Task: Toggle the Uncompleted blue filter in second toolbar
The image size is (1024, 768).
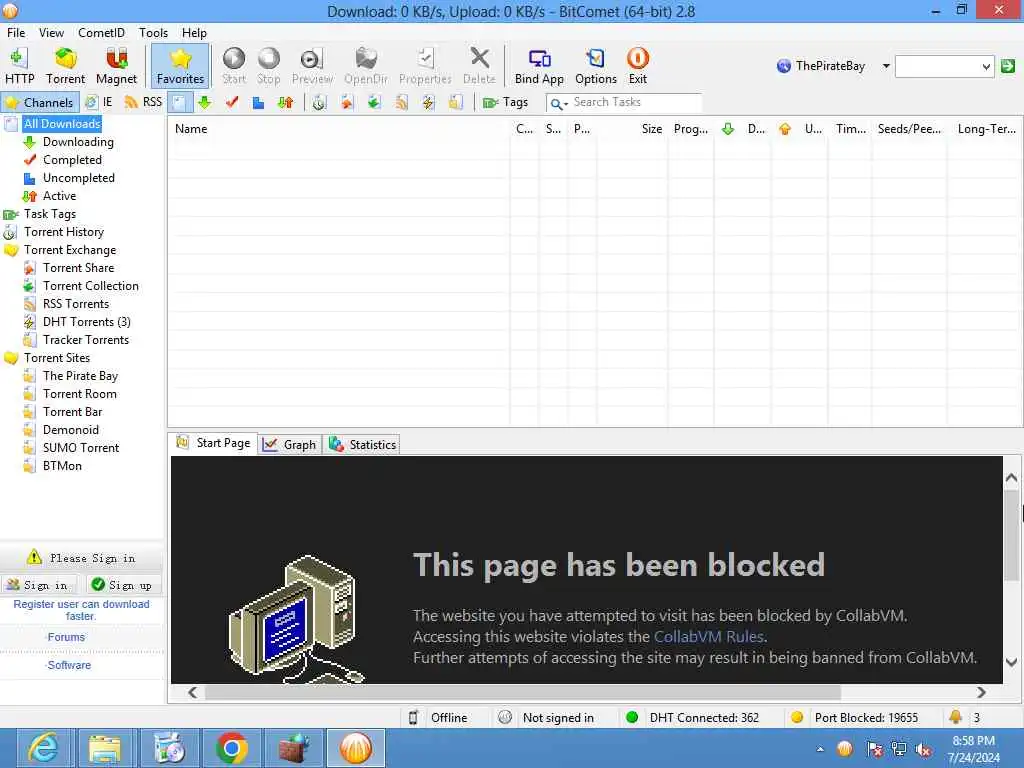Action: pos(259,103)
